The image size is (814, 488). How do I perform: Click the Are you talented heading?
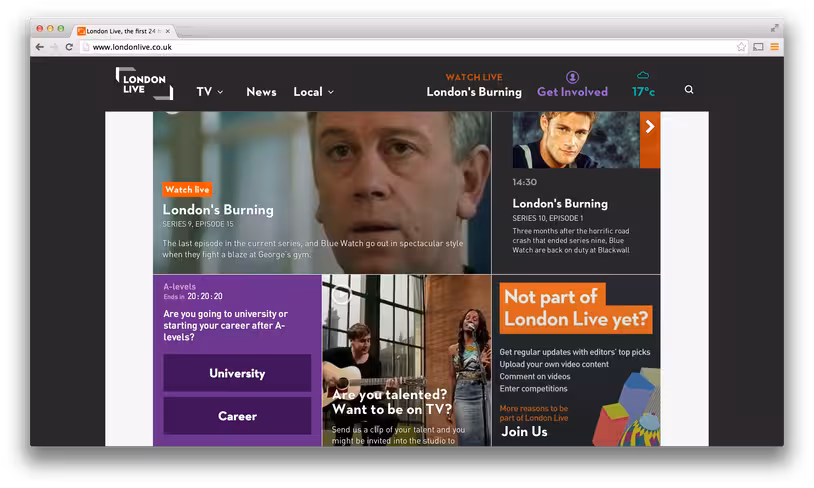392,402
